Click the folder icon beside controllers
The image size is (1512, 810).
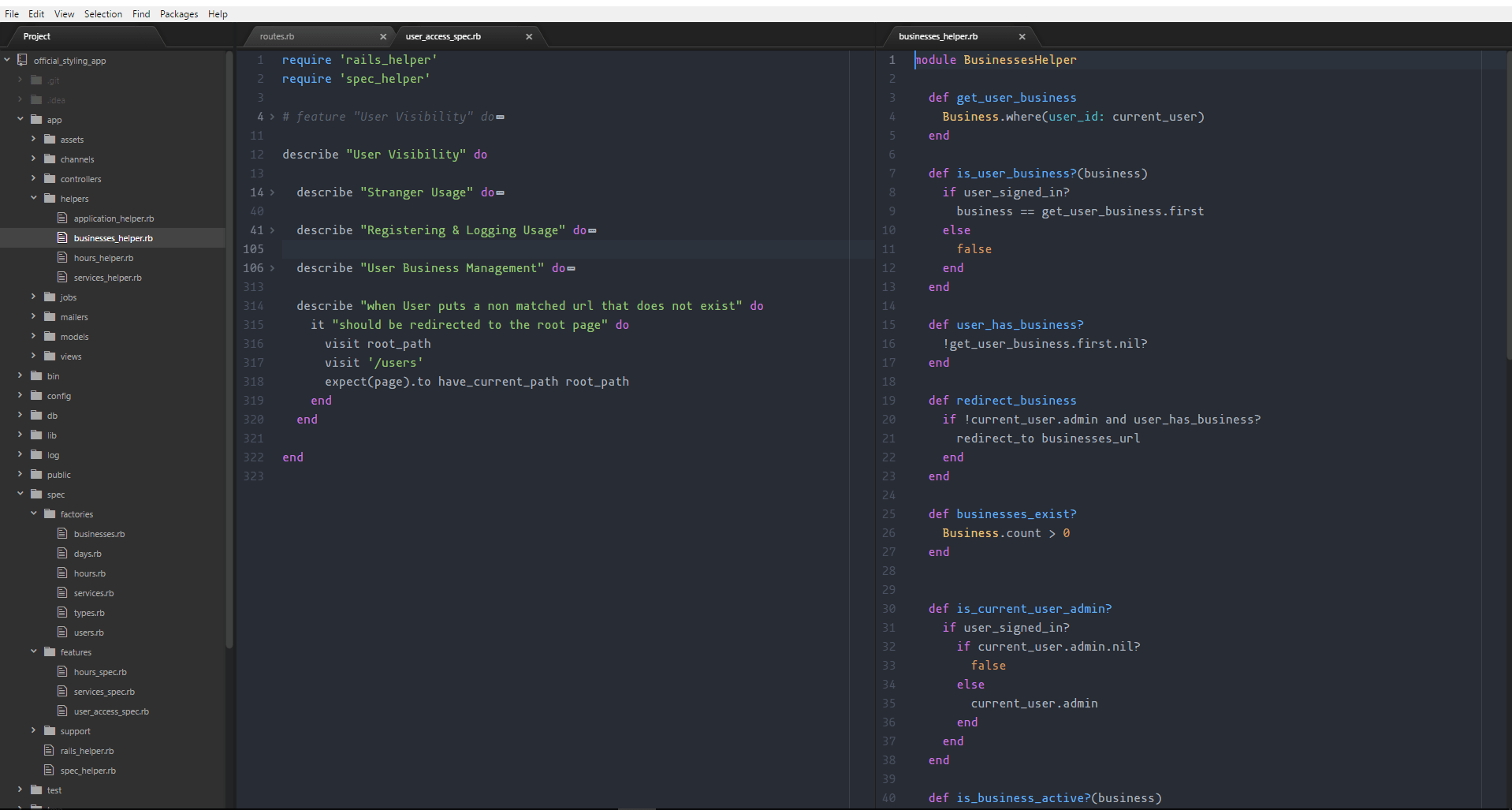[50, 179]
